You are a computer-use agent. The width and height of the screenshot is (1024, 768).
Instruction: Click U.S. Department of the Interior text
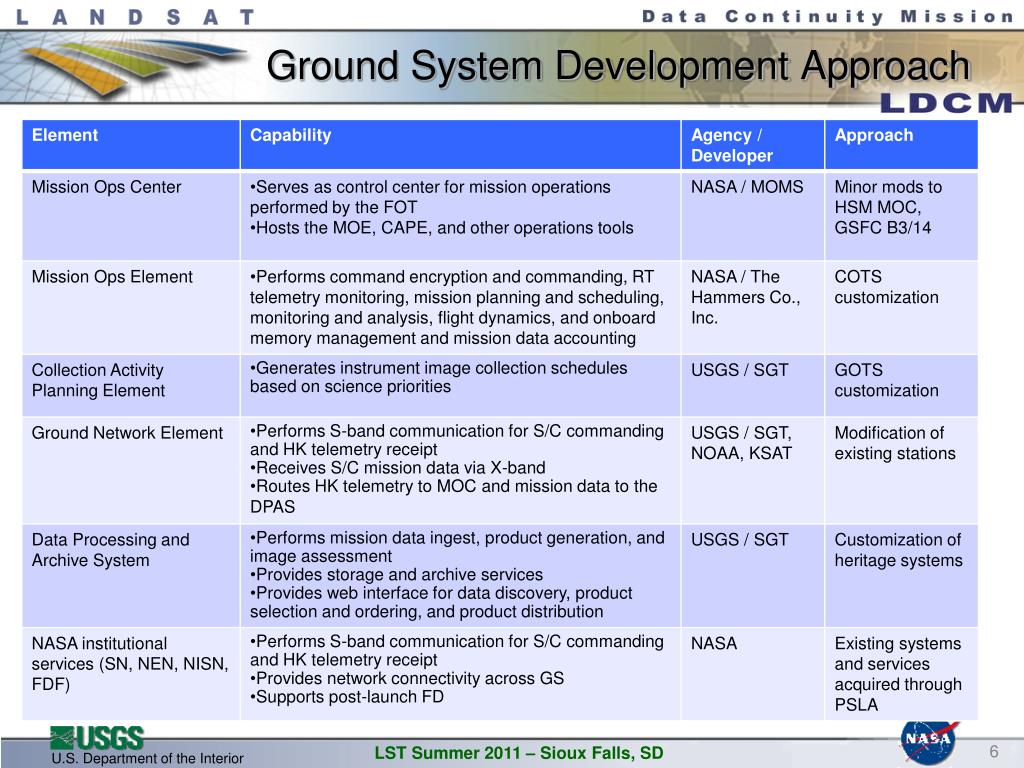(147, 758)
